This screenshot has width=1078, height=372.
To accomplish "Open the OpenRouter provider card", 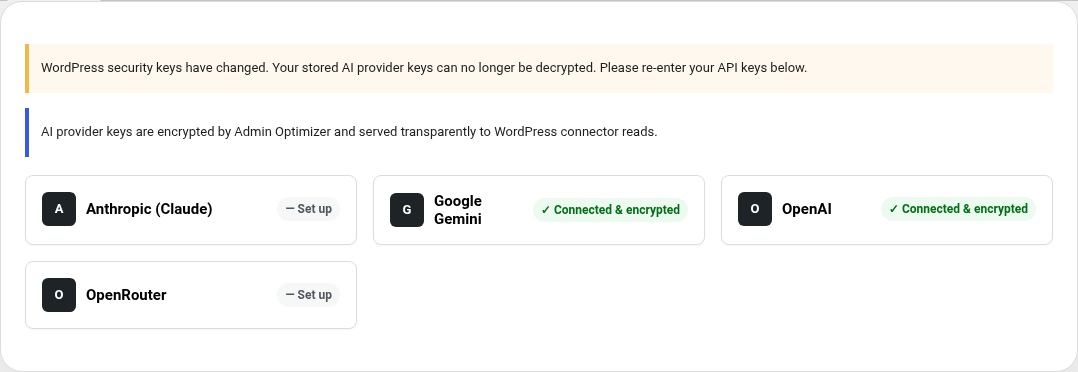I will 191,295.
